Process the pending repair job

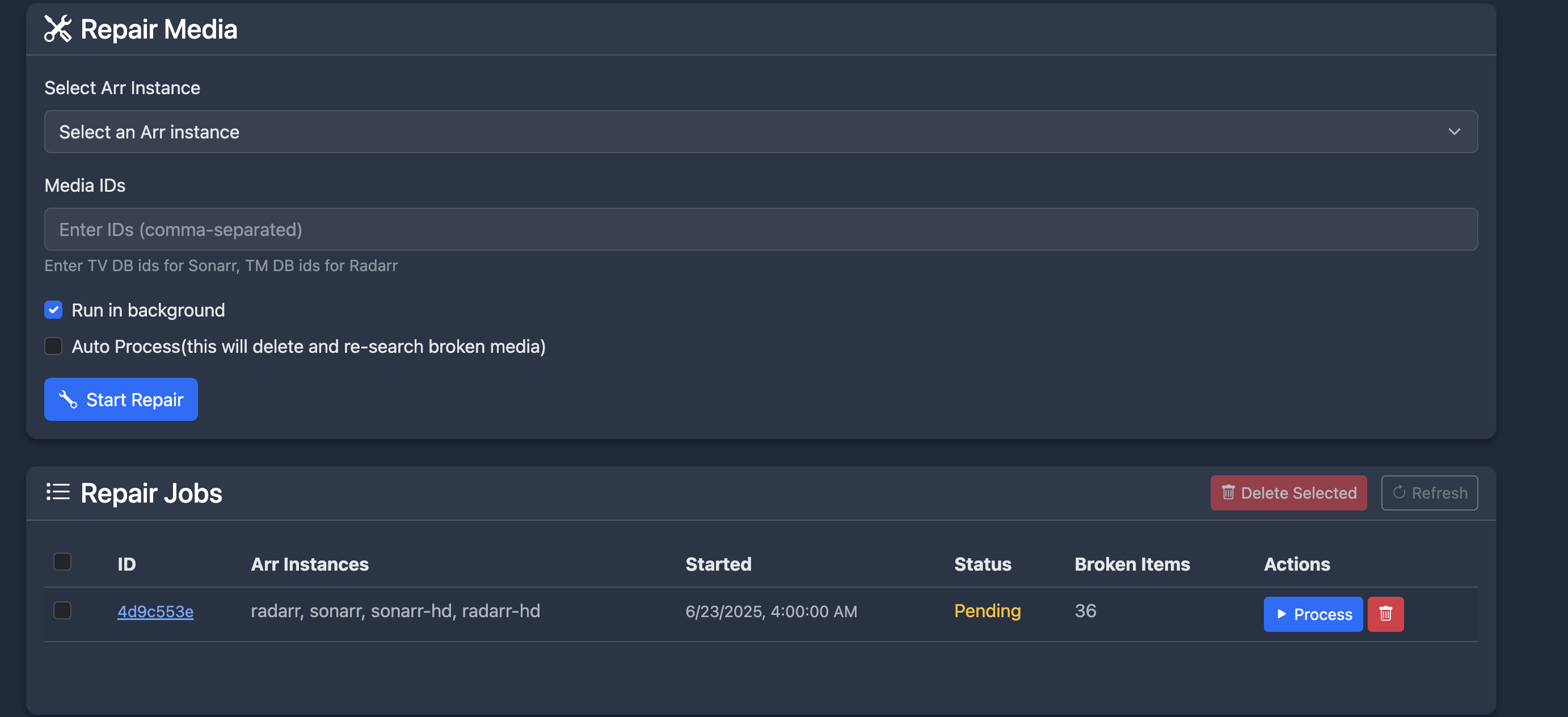pyautogui.click(x=1313, y=614)
